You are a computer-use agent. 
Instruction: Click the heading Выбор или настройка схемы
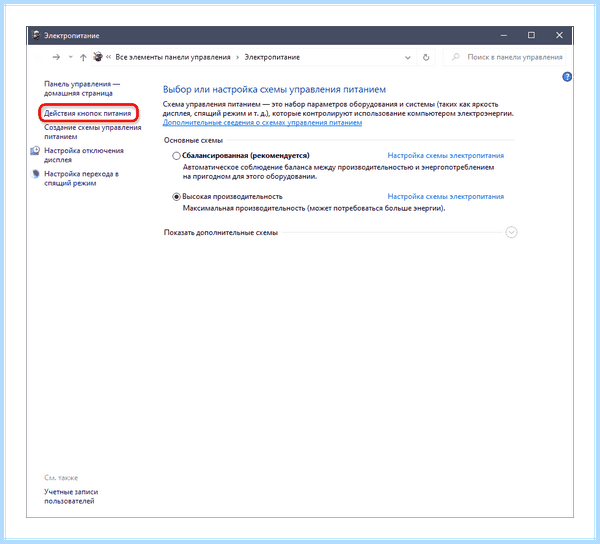[274, 90]
